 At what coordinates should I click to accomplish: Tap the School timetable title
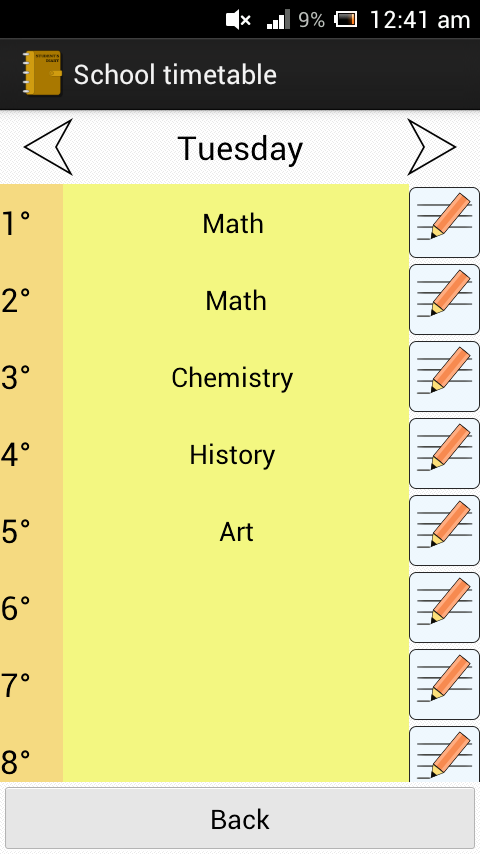(x=175, y=75)
